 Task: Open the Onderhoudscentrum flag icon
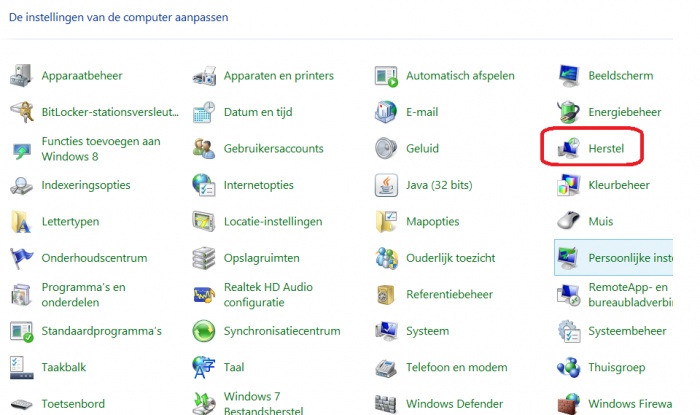21,258
